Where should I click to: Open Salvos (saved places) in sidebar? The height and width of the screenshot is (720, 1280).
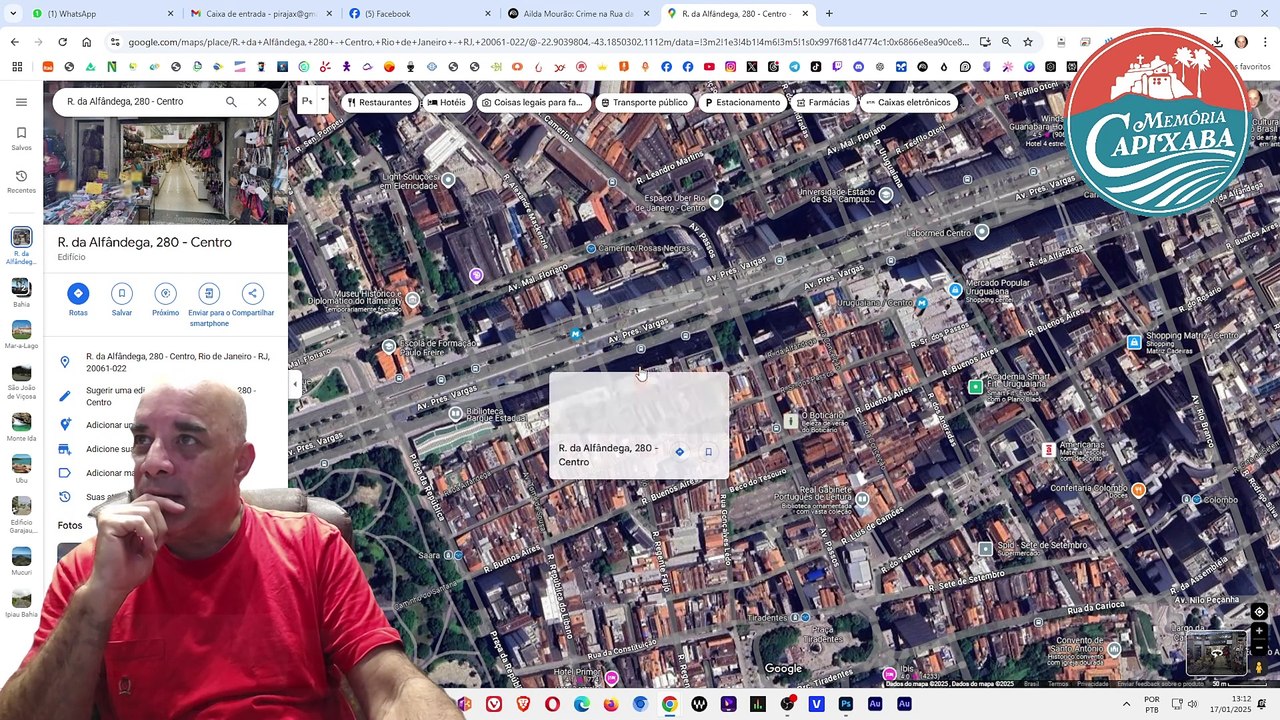(x=21, y=138)
